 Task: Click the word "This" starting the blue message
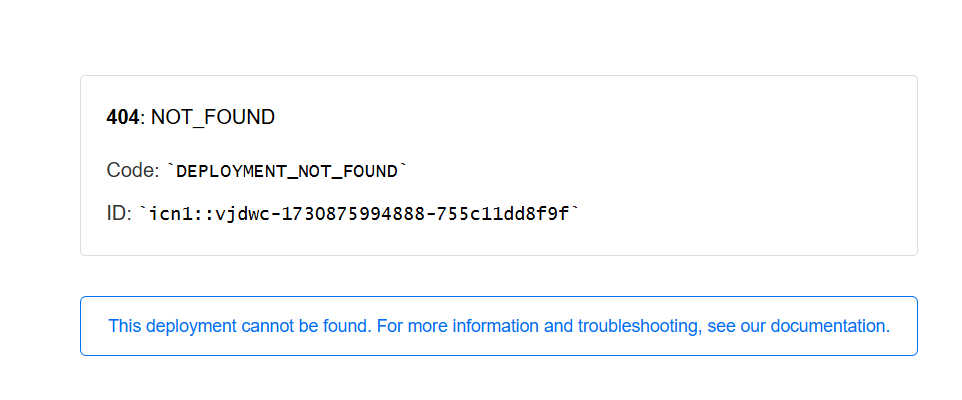(x=124, y=326)
